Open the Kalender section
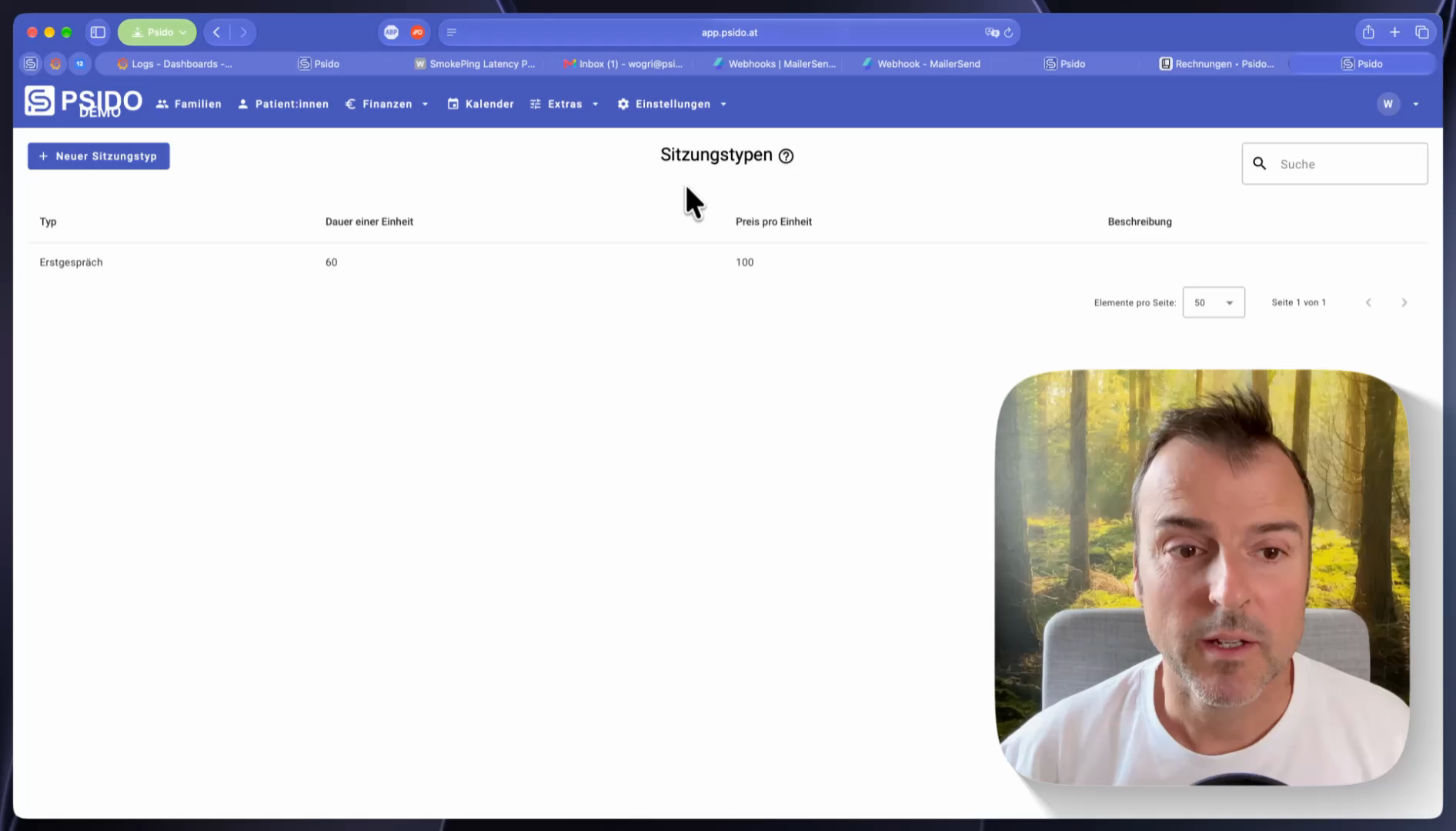The height and width of the screenshot is (831, 1456). click(481, 104)
